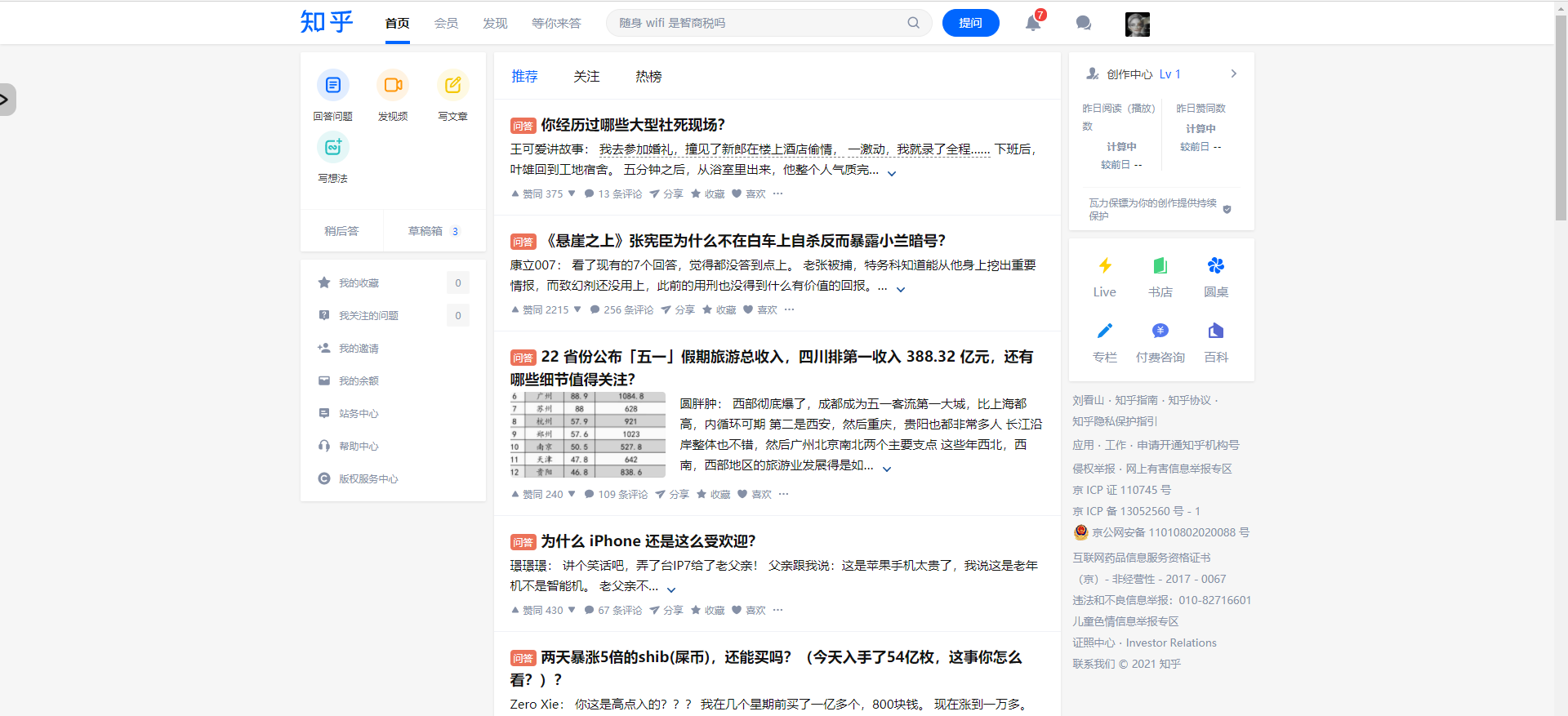Image resolution: width=1568 pixels, height=716 pixels.
Task: Click the 回答问题 icon
Action: [333, 85]
